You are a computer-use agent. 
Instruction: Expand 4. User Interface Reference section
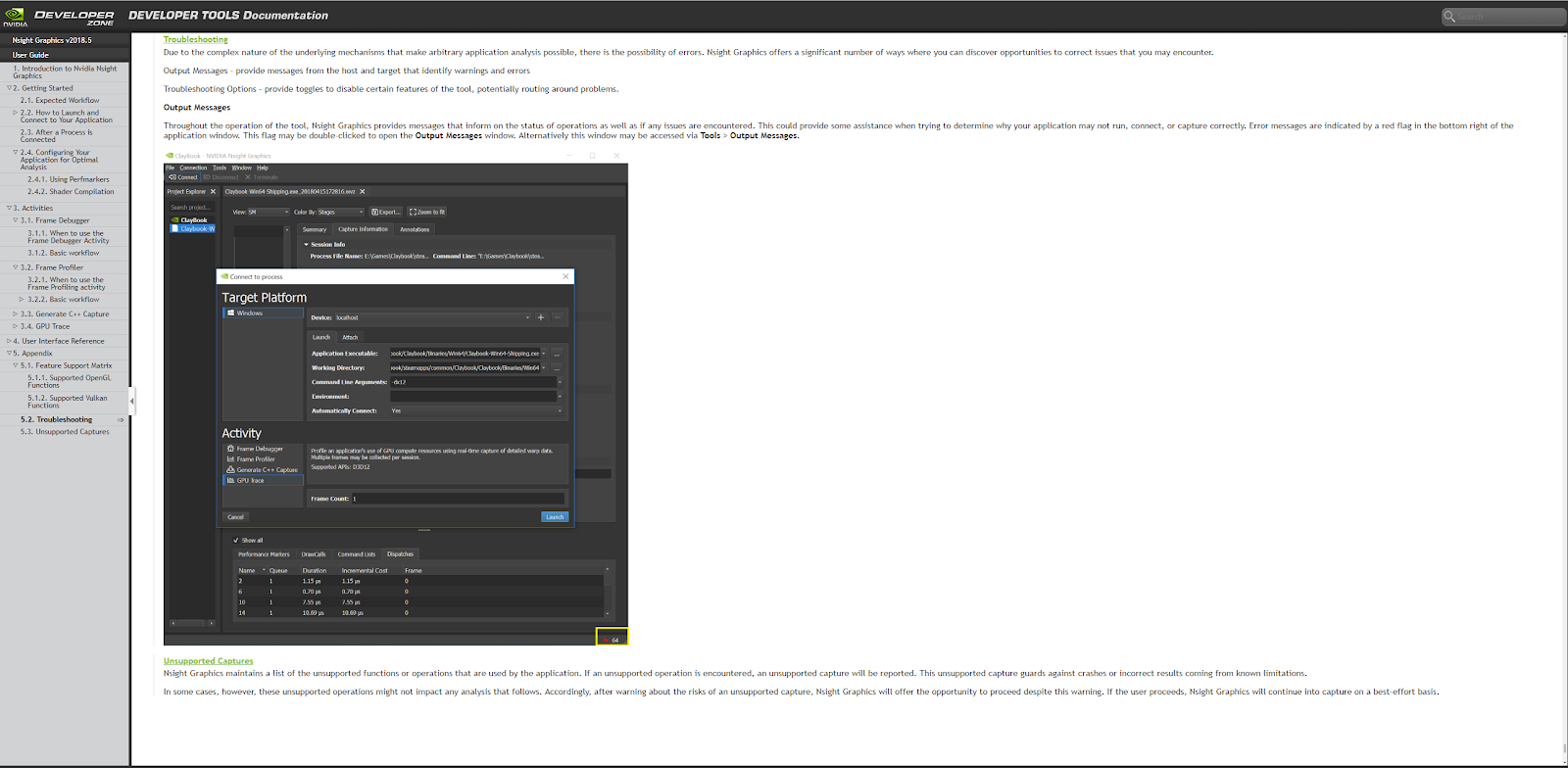(9, 341)
